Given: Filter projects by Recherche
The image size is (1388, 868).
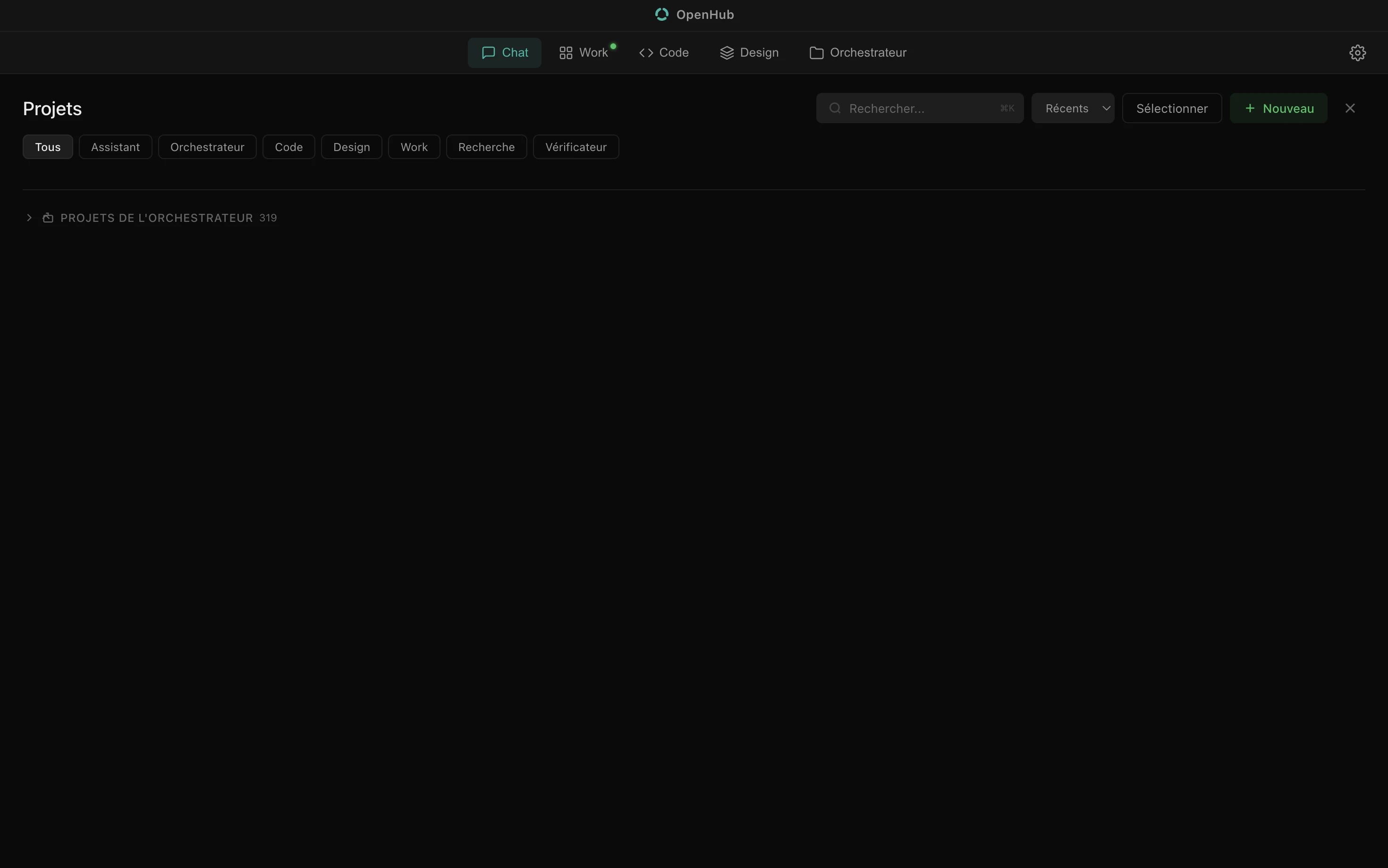Looking at the screenshot, I should tap(486, 147).
